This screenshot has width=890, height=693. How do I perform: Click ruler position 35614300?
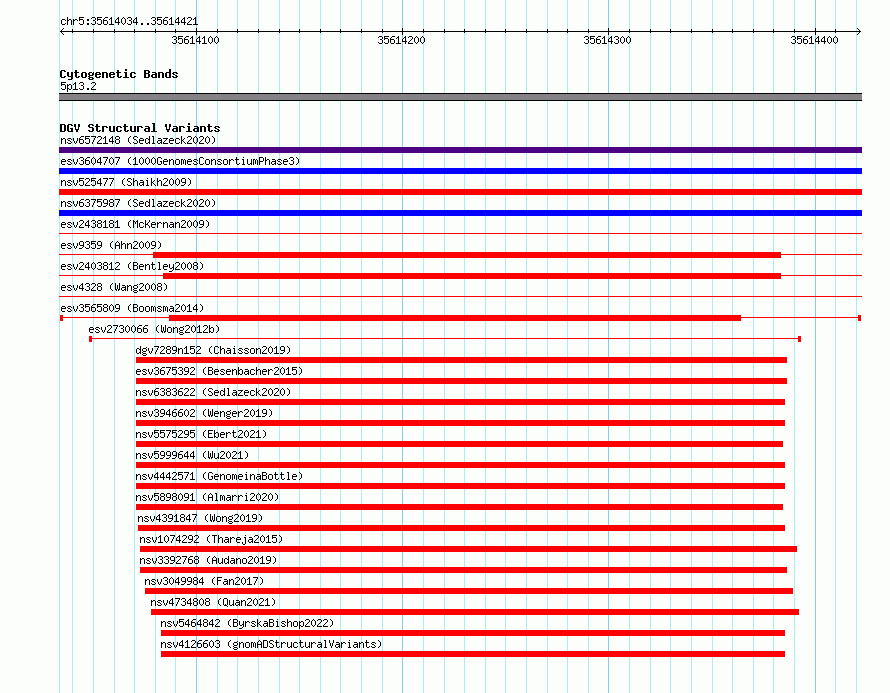(x=607, y=40)
